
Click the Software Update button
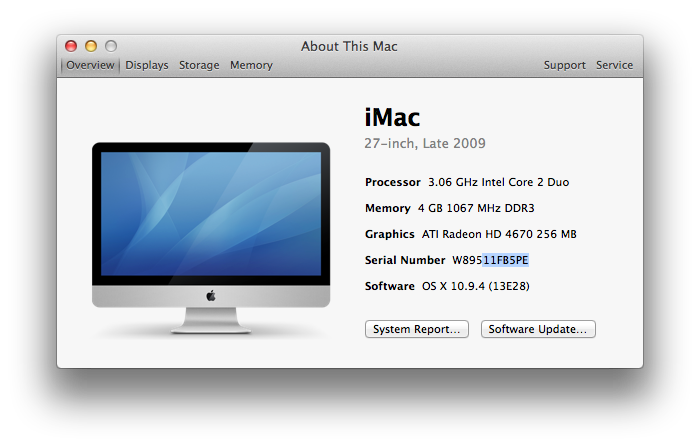point(538,329)
